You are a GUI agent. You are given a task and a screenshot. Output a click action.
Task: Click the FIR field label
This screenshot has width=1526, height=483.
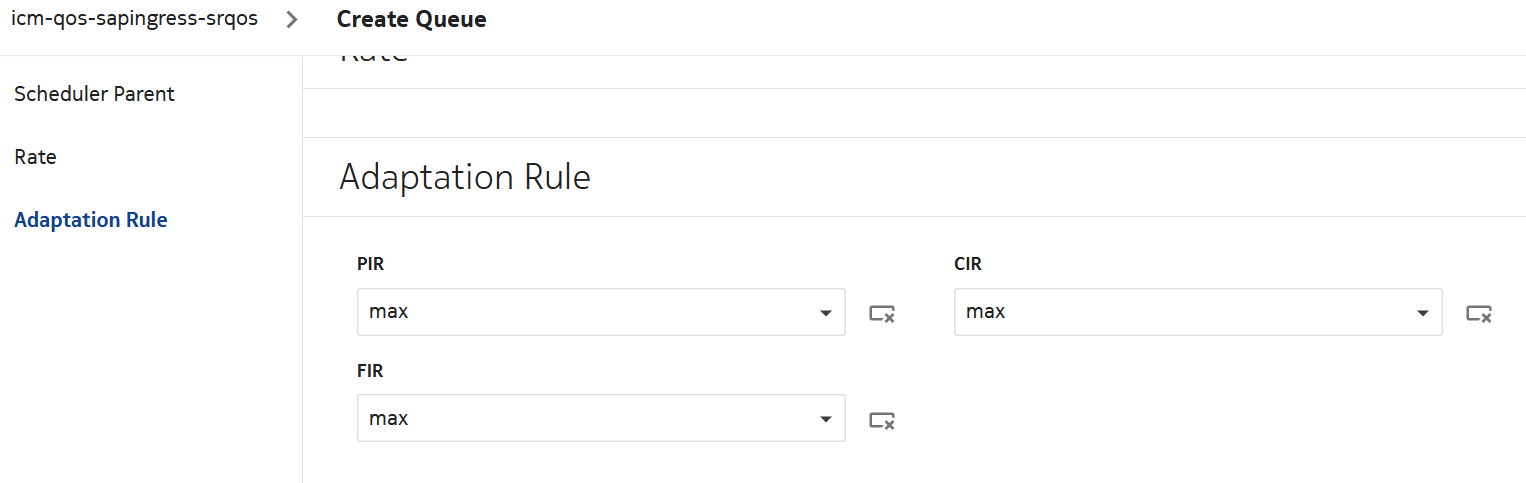point(370,370)
